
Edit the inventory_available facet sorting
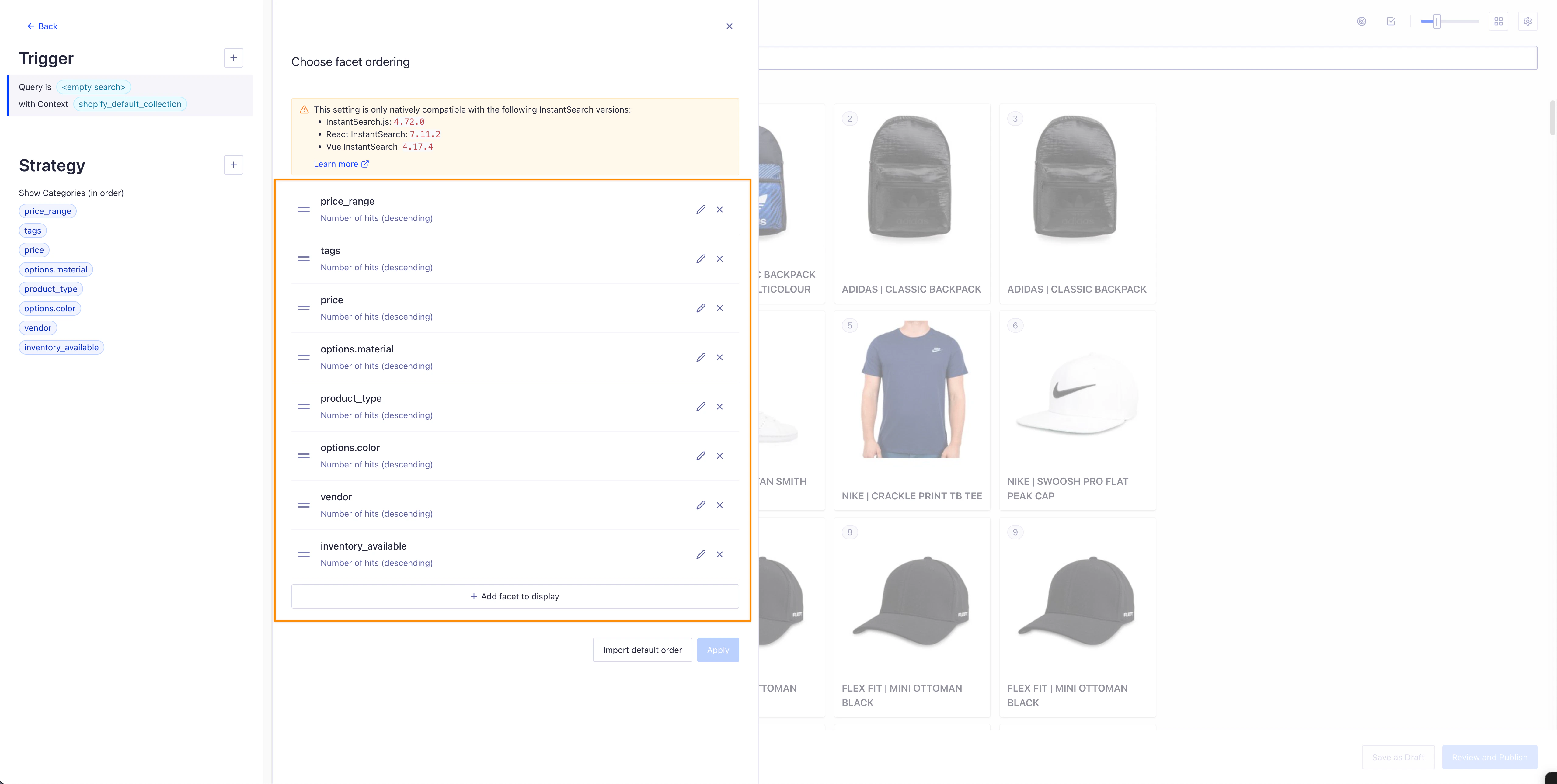click(701, 554)
